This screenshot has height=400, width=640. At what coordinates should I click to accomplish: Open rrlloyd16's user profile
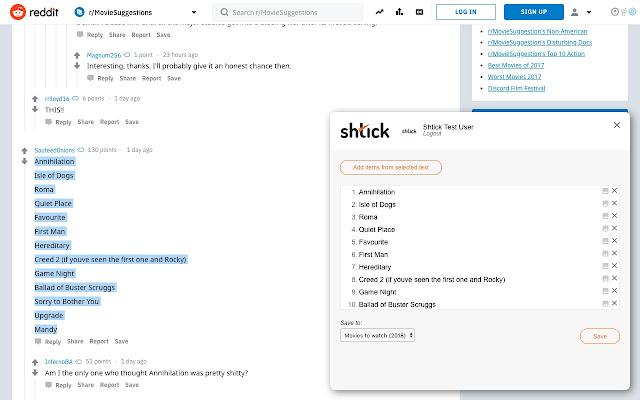coord(57,99)
